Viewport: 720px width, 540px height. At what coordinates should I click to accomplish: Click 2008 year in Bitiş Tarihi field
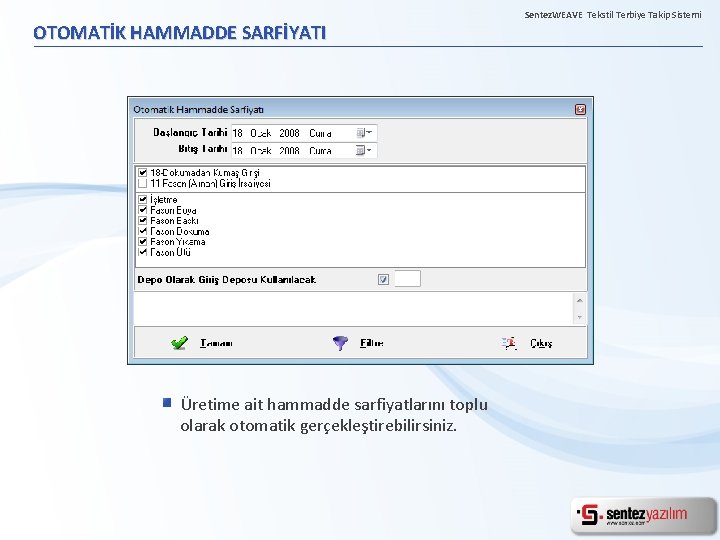289,151
